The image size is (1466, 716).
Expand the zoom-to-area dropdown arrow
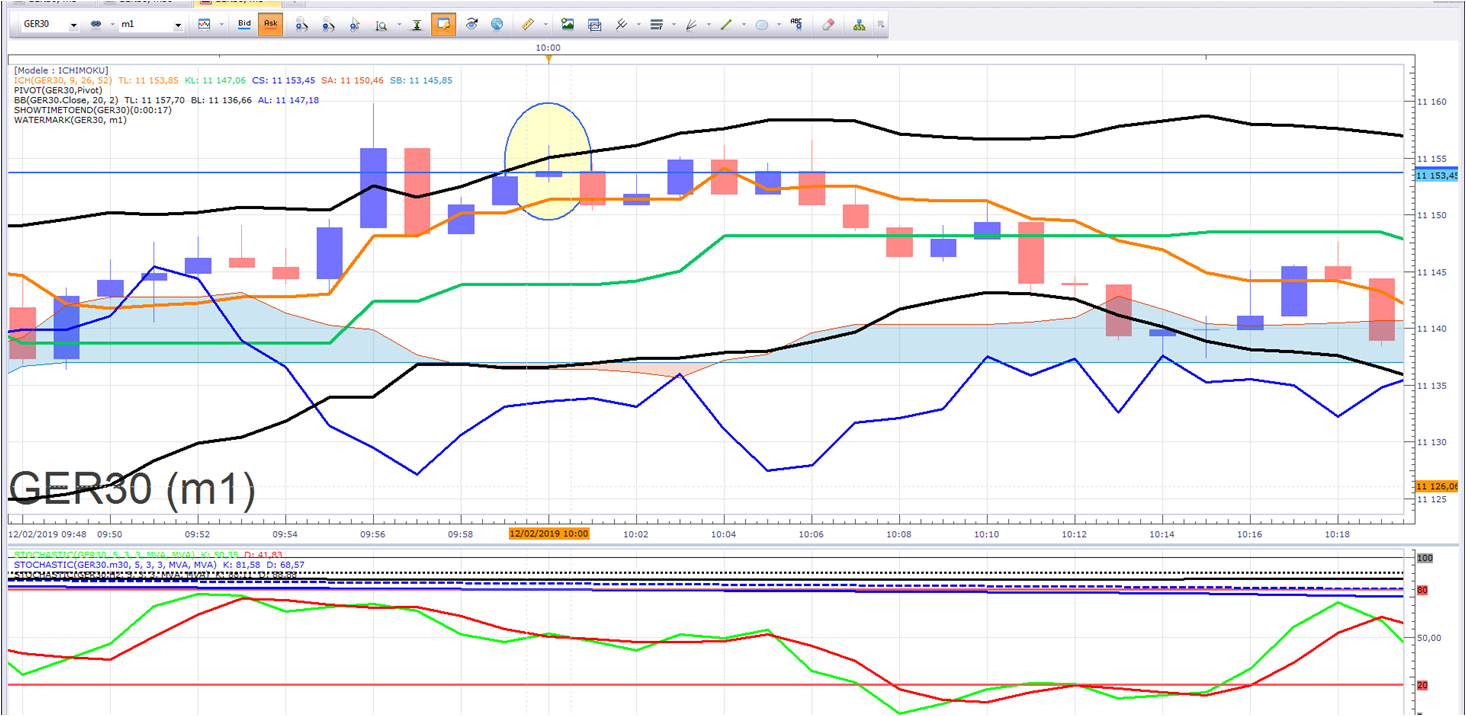pos(398,25)
